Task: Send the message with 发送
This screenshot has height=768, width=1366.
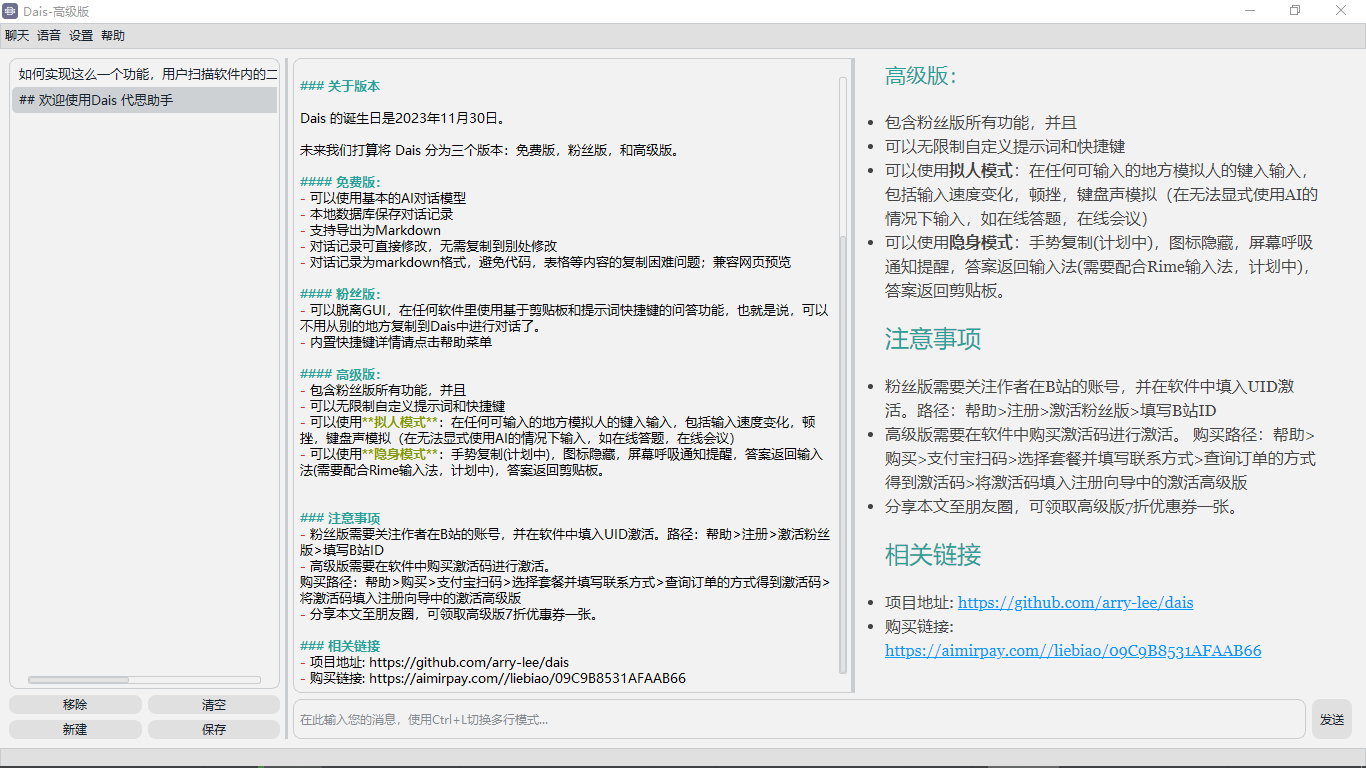Action: pos(1331,719)
